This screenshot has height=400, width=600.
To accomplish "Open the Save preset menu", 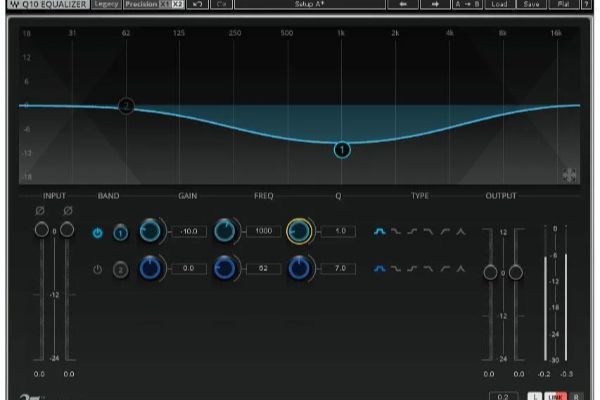I will (x=531, y=4).
